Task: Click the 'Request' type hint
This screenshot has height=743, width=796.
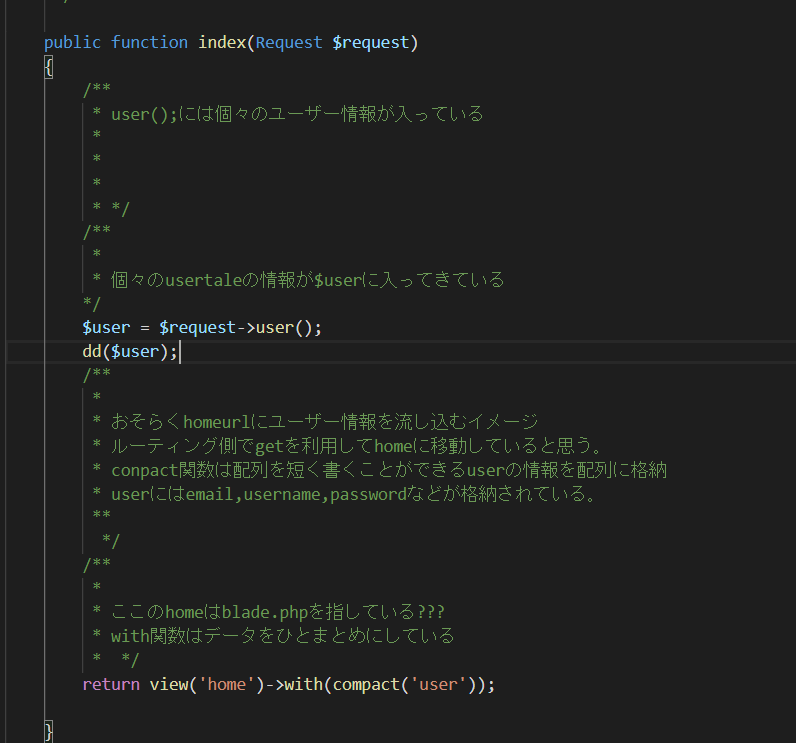Action: tap(289, 43)
